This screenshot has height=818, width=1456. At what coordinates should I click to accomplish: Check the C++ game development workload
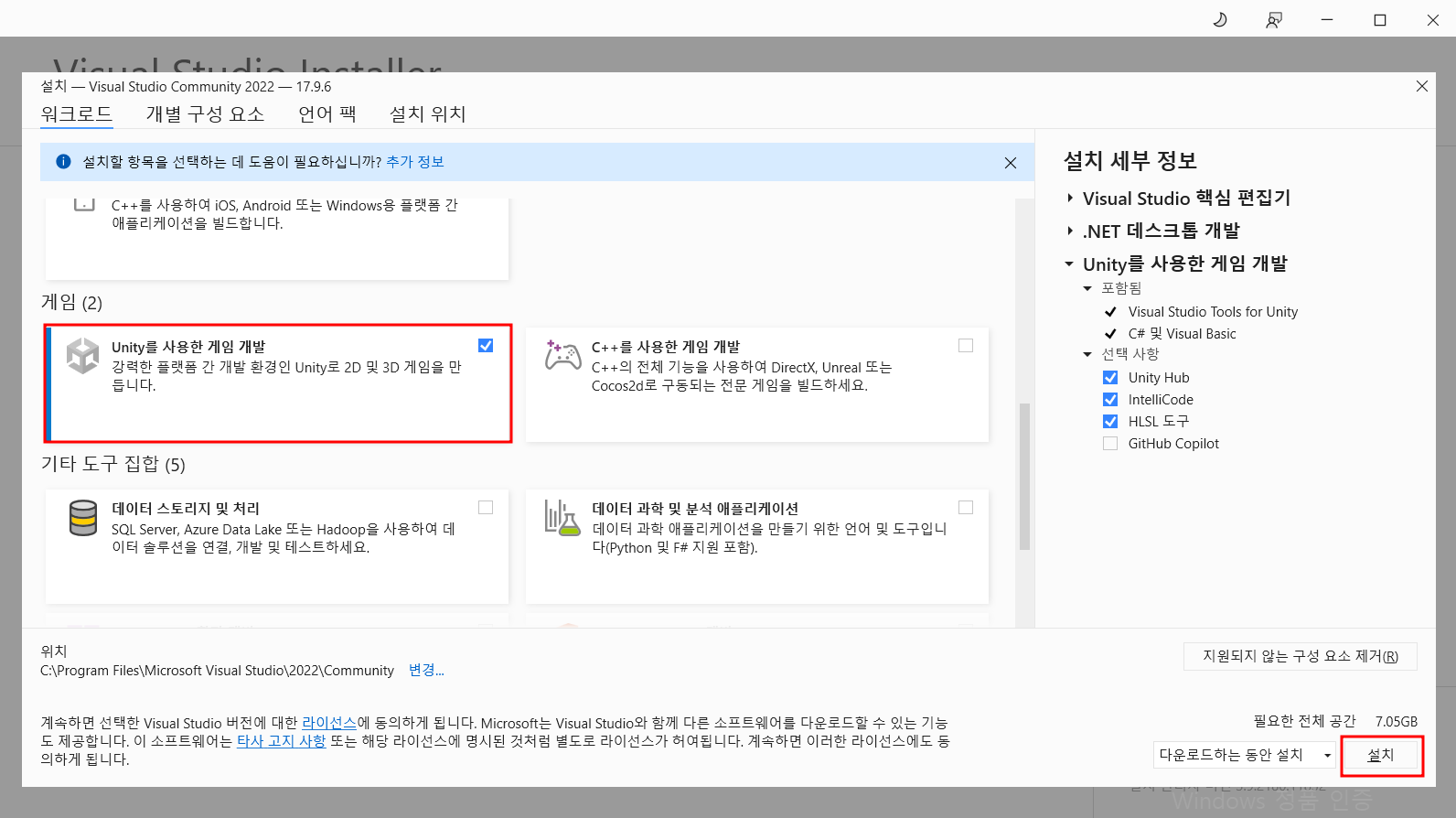click(966, 345)
